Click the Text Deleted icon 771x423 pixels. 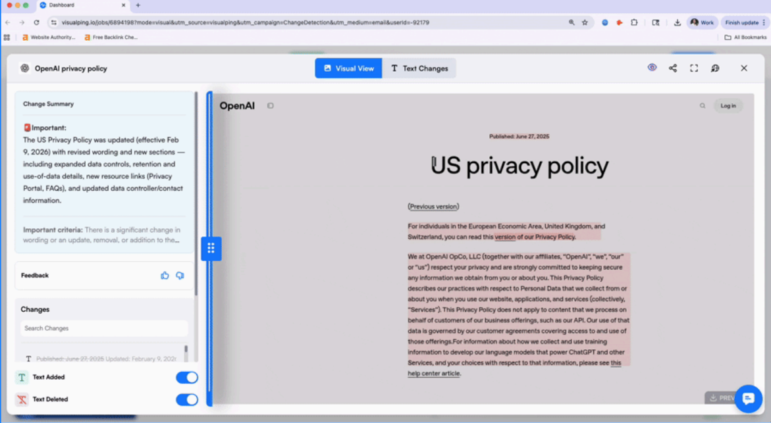coord(22,399)
